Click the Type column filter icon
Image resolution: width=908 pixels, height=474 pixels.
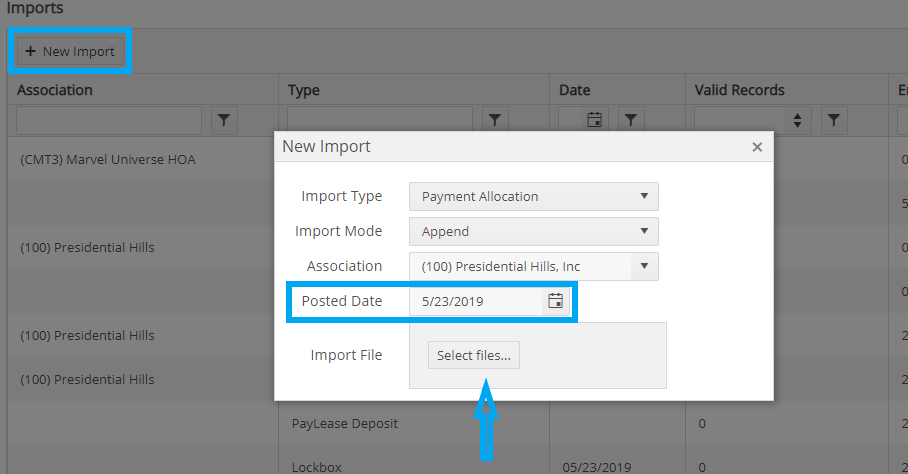495,120
